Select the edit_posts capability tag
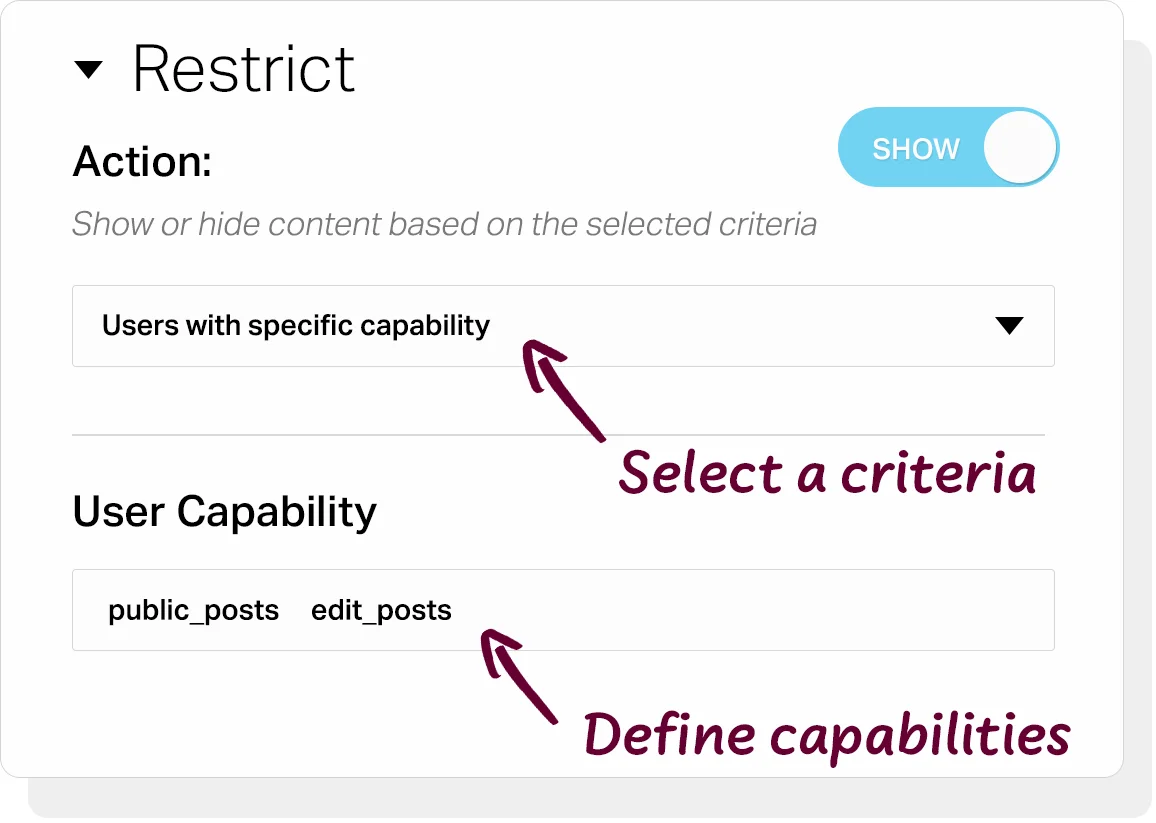1156x823 pixels. [381, 611]
